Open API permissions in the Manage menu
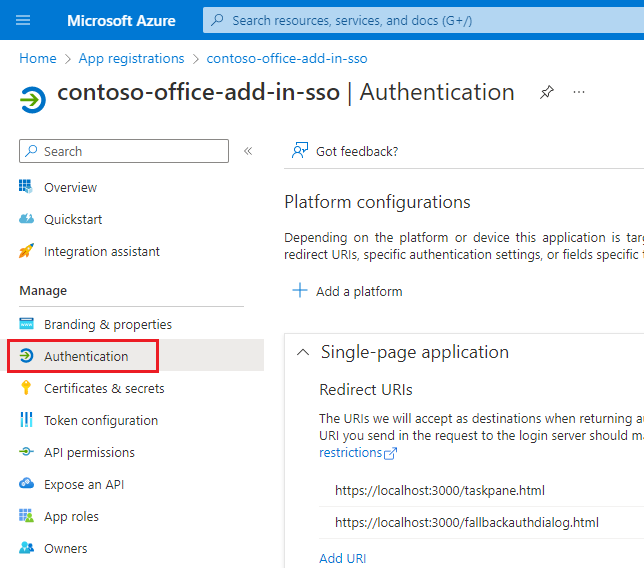 click(89, 452)
